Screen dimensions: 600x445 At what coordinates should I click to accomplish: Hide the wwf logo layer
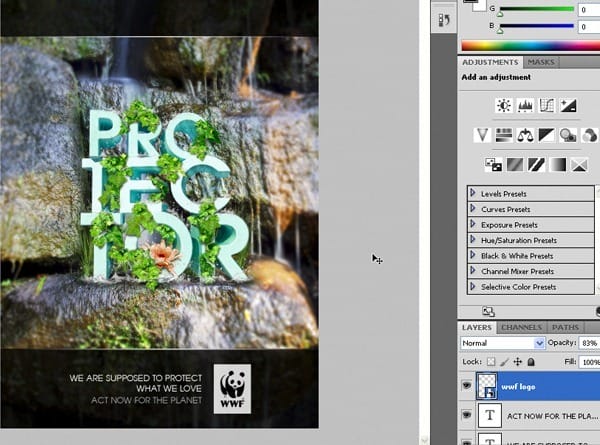[x=466, y=385]
